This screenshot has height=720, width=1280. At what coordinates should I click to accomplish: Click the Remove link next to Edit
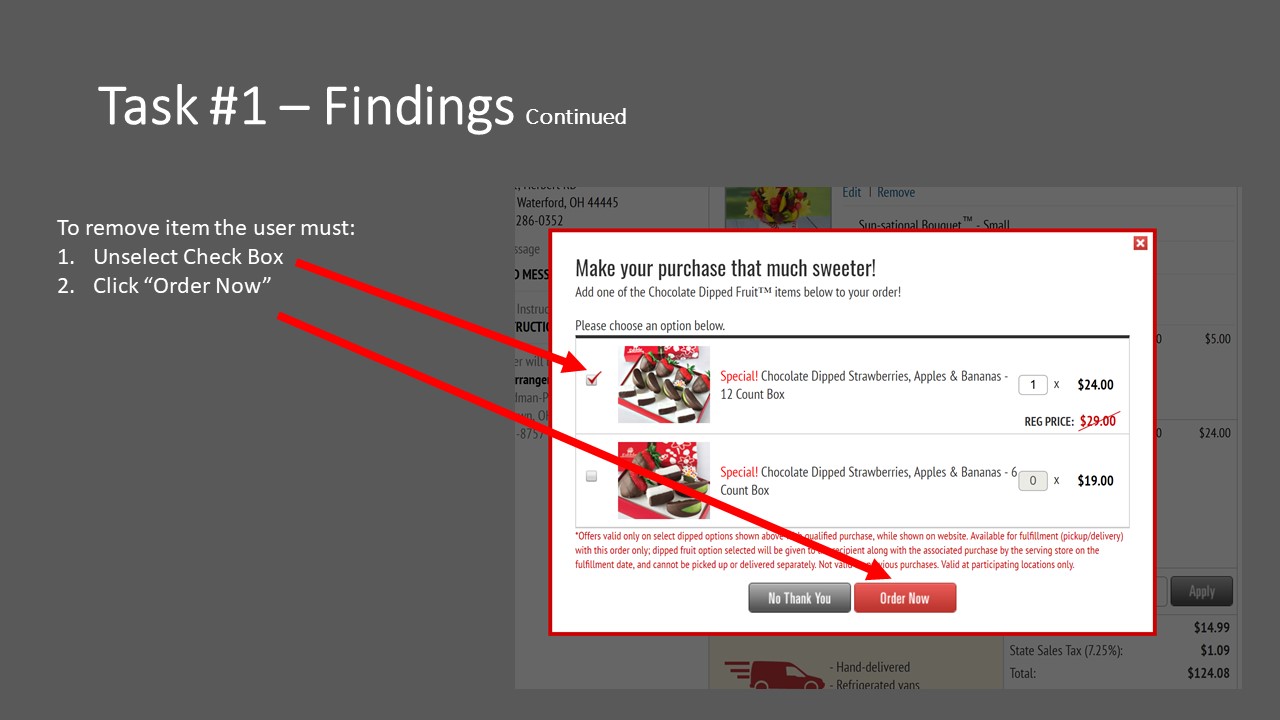[896, 192]
